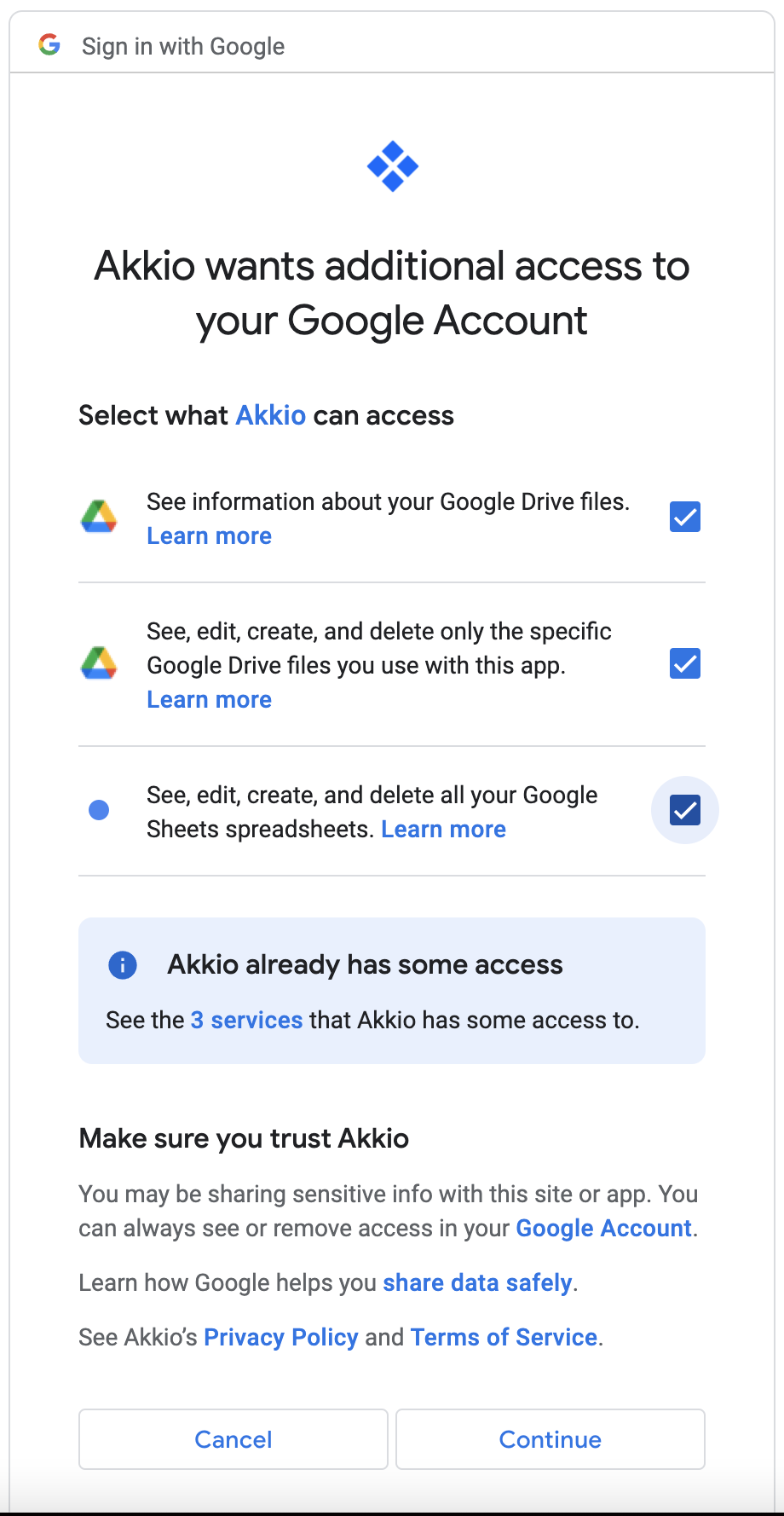Screen dimensions: 784x1516
Task: Open the Google Account link
Action: 604,1229
